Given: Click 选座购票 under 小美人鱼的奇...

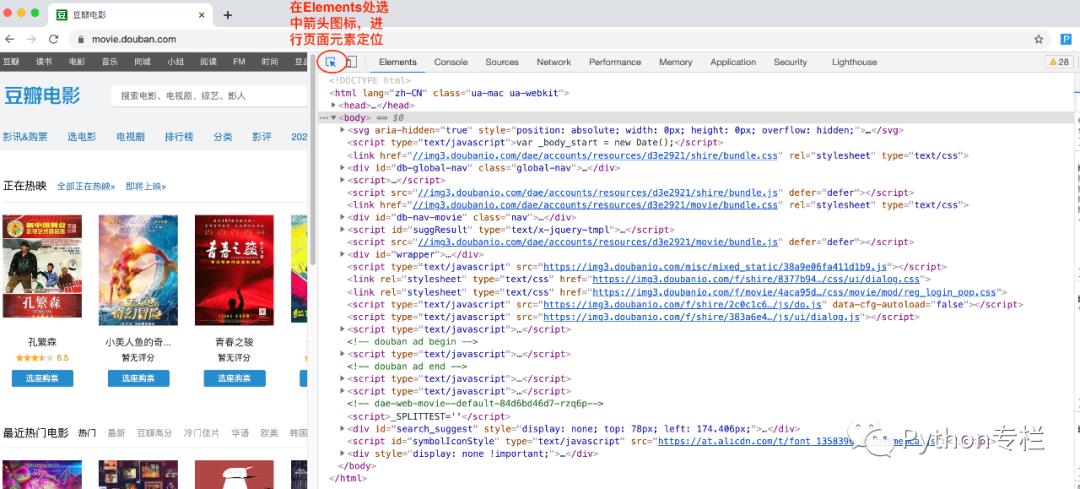Looking at the screenshot, I should (138, 378).
